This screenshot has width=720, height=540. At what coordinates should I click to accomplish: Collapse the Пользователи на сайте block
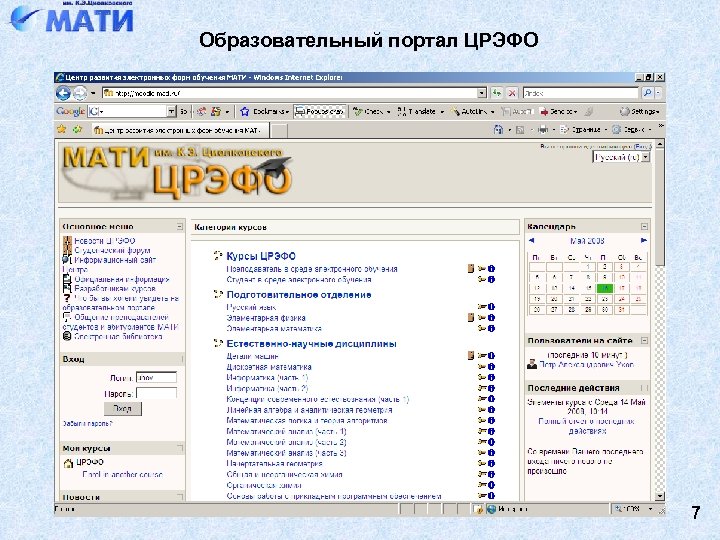[644, 341]
